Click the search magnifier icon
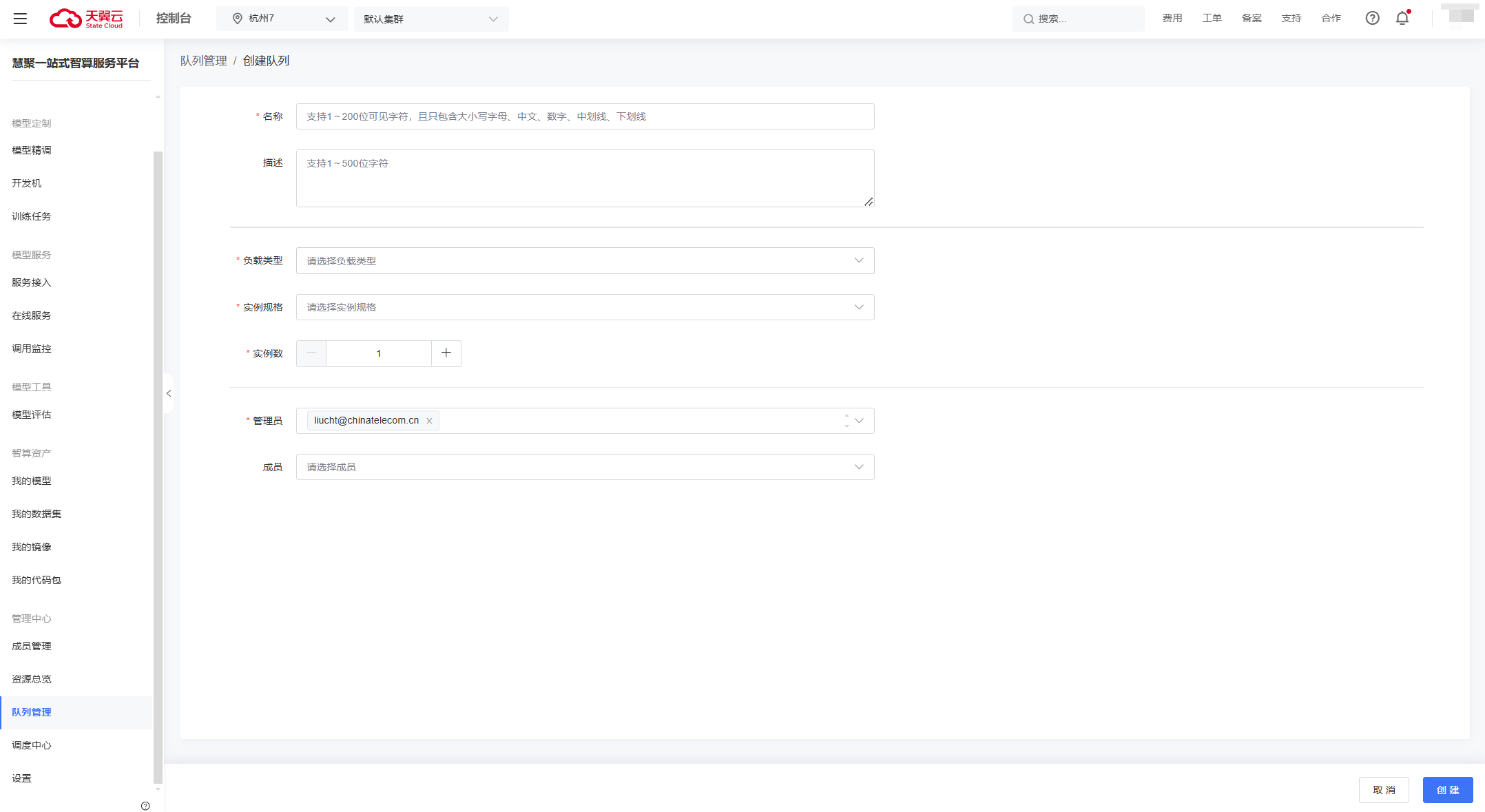1485x812 pixels. (x=1028, y=19)
